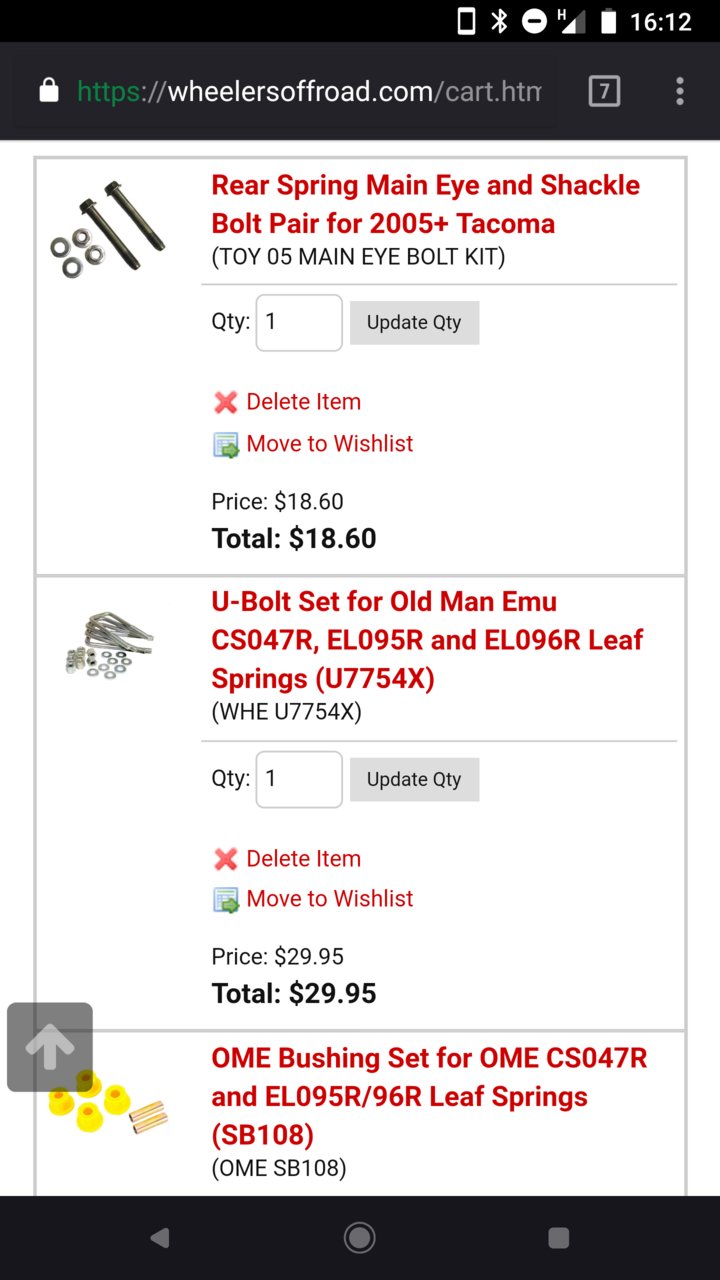Tap the secure padlock icon in address bar
This screenshot has height=1280, width=720.
[48, 92]
